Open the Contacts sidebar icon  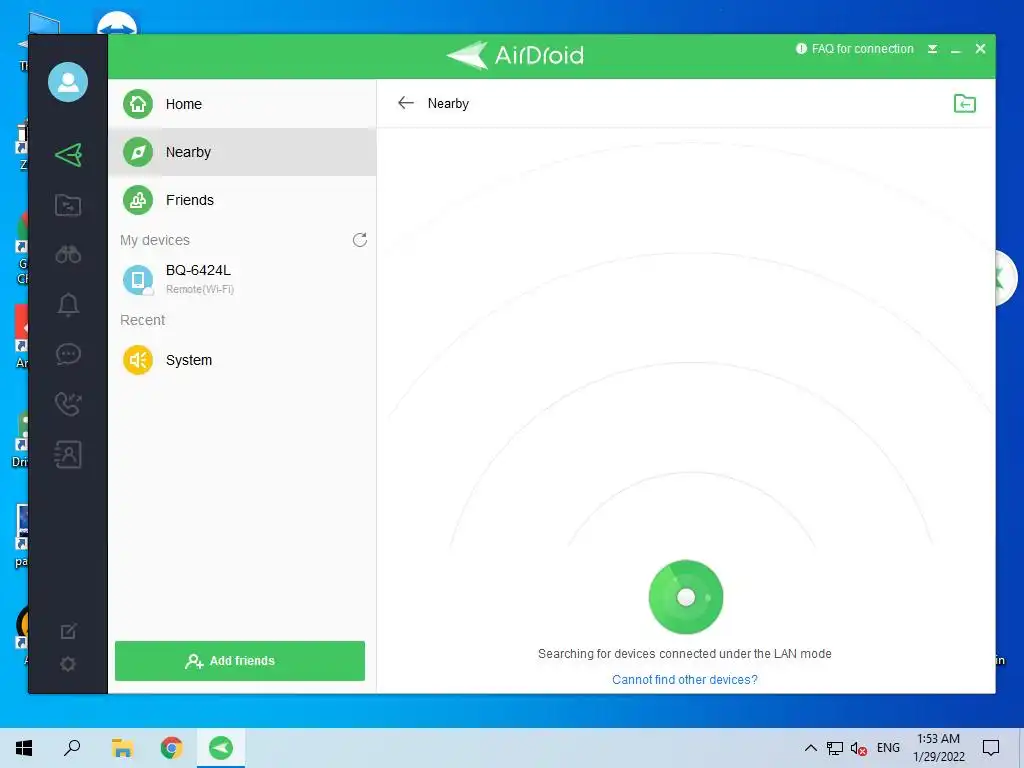pos(68,454)
